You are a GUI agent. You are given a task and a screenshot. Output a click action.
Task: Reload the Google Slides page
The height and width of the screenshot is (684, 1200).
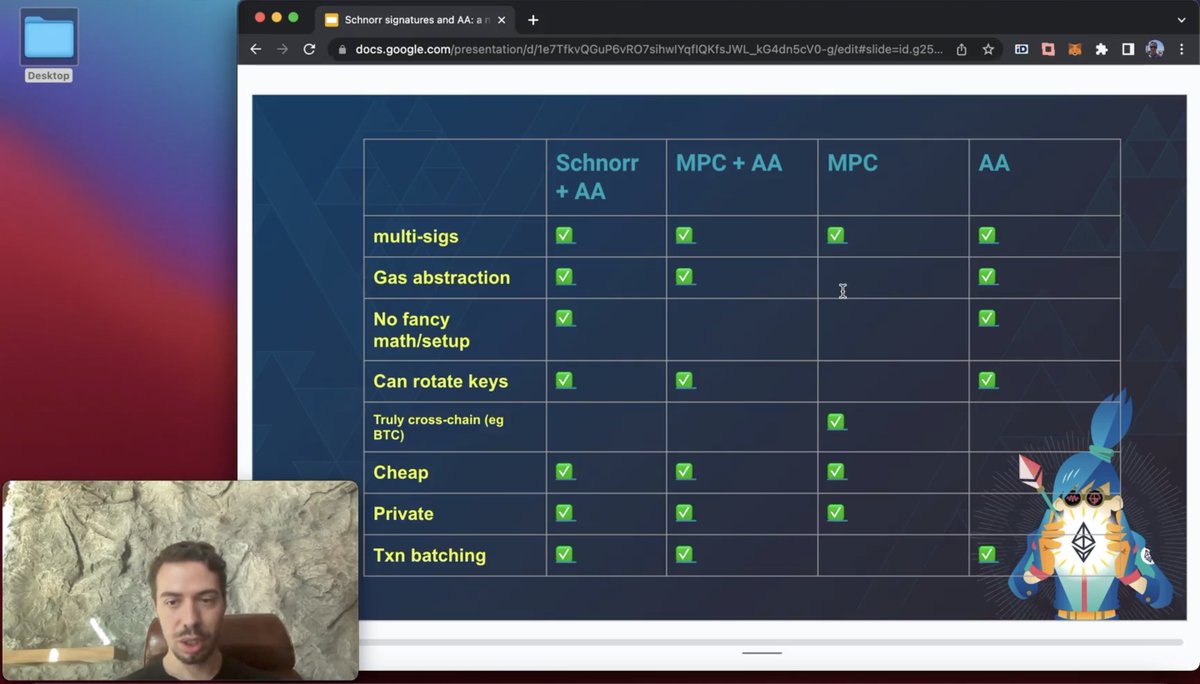(x=308, y=48)
